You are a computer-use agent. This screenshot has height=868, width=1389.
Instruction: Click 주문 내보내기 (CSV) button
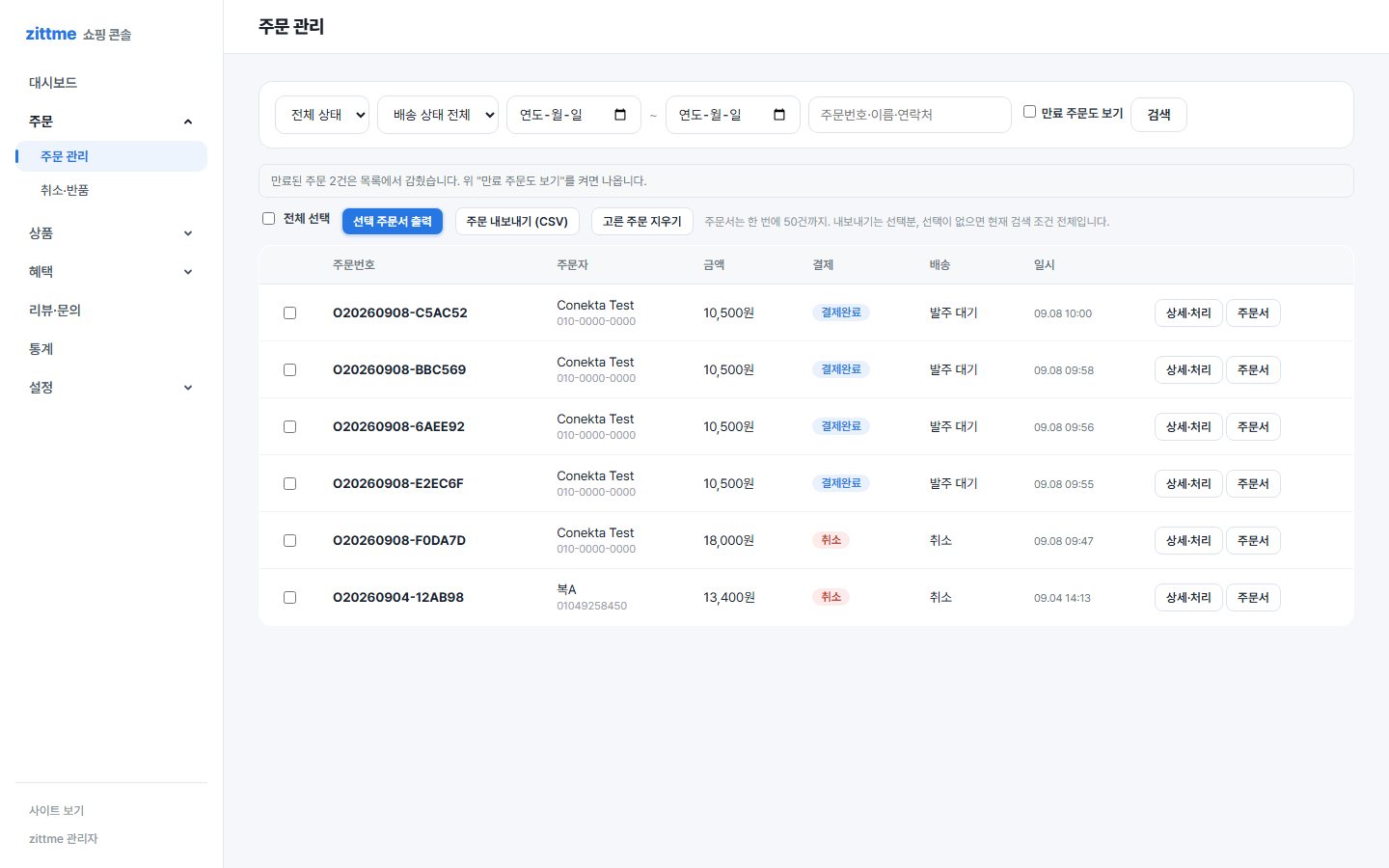pos(517,222)
